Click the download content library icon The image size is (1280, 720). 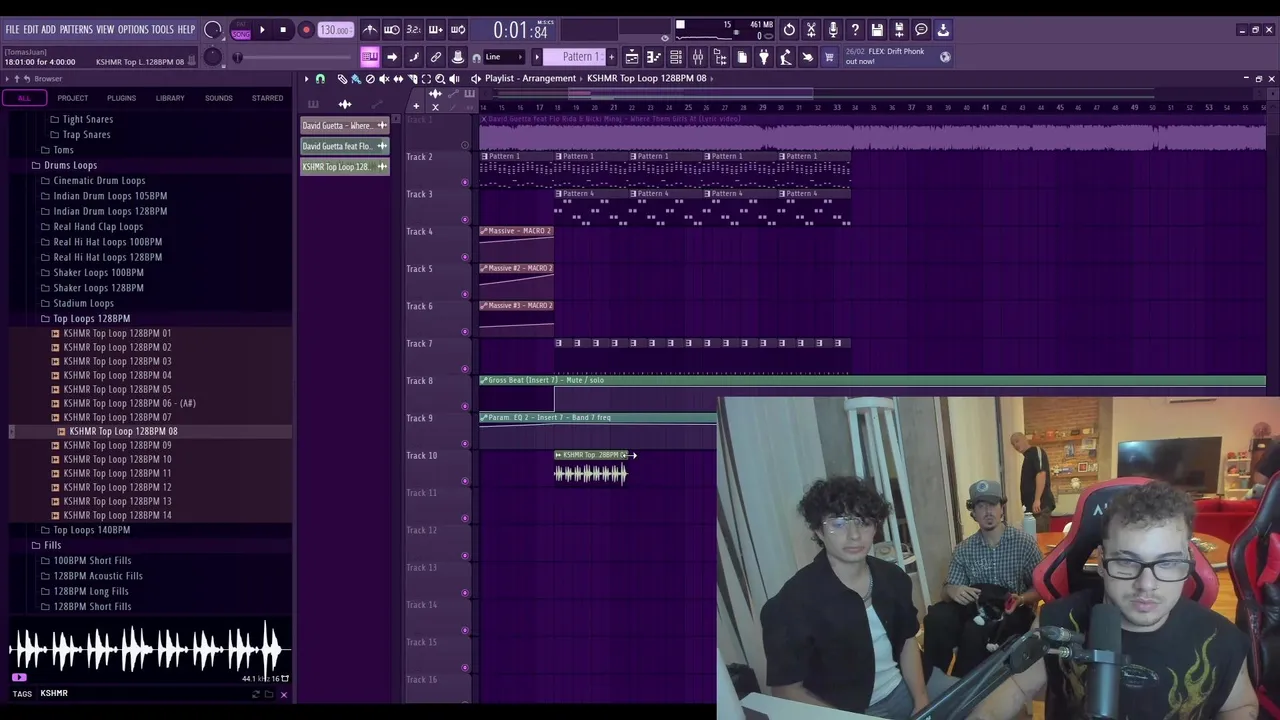(943, 30)
